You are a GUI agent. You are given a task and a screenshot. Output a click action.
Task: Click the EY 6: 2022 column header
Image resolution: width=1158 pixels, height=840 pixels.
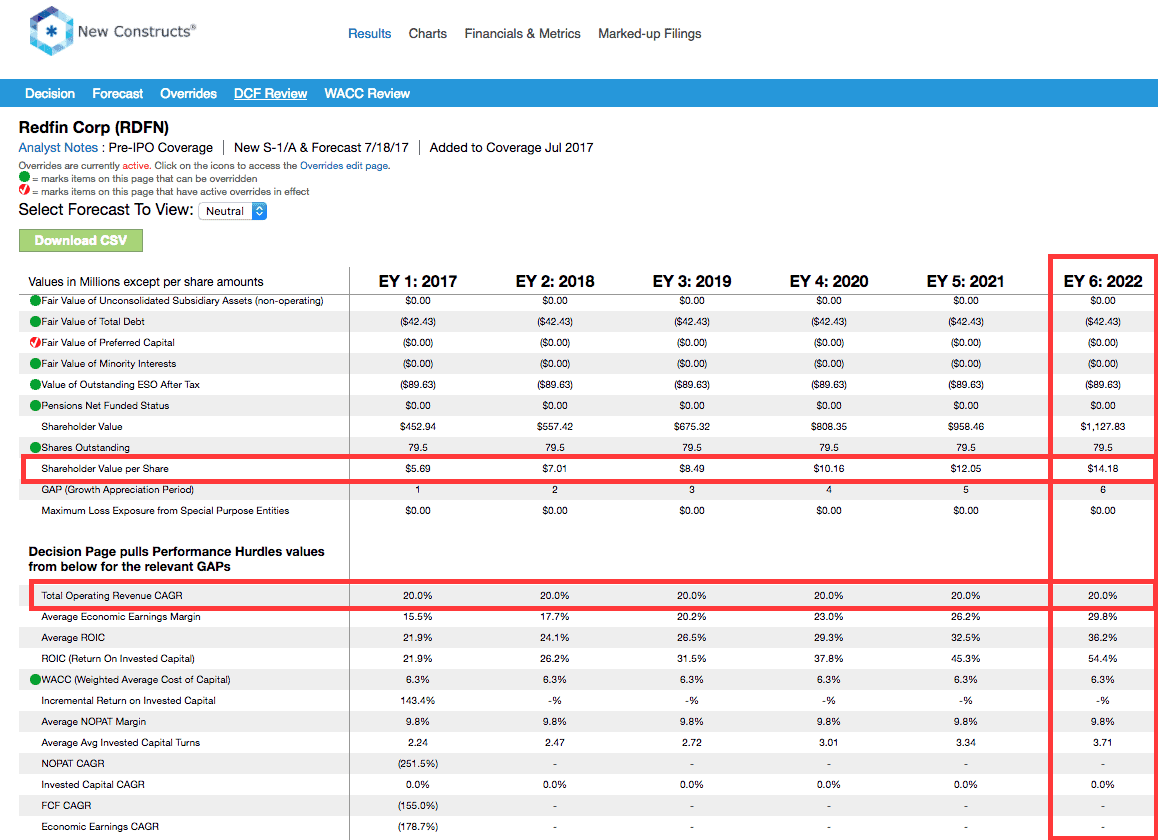point(1103,281)
